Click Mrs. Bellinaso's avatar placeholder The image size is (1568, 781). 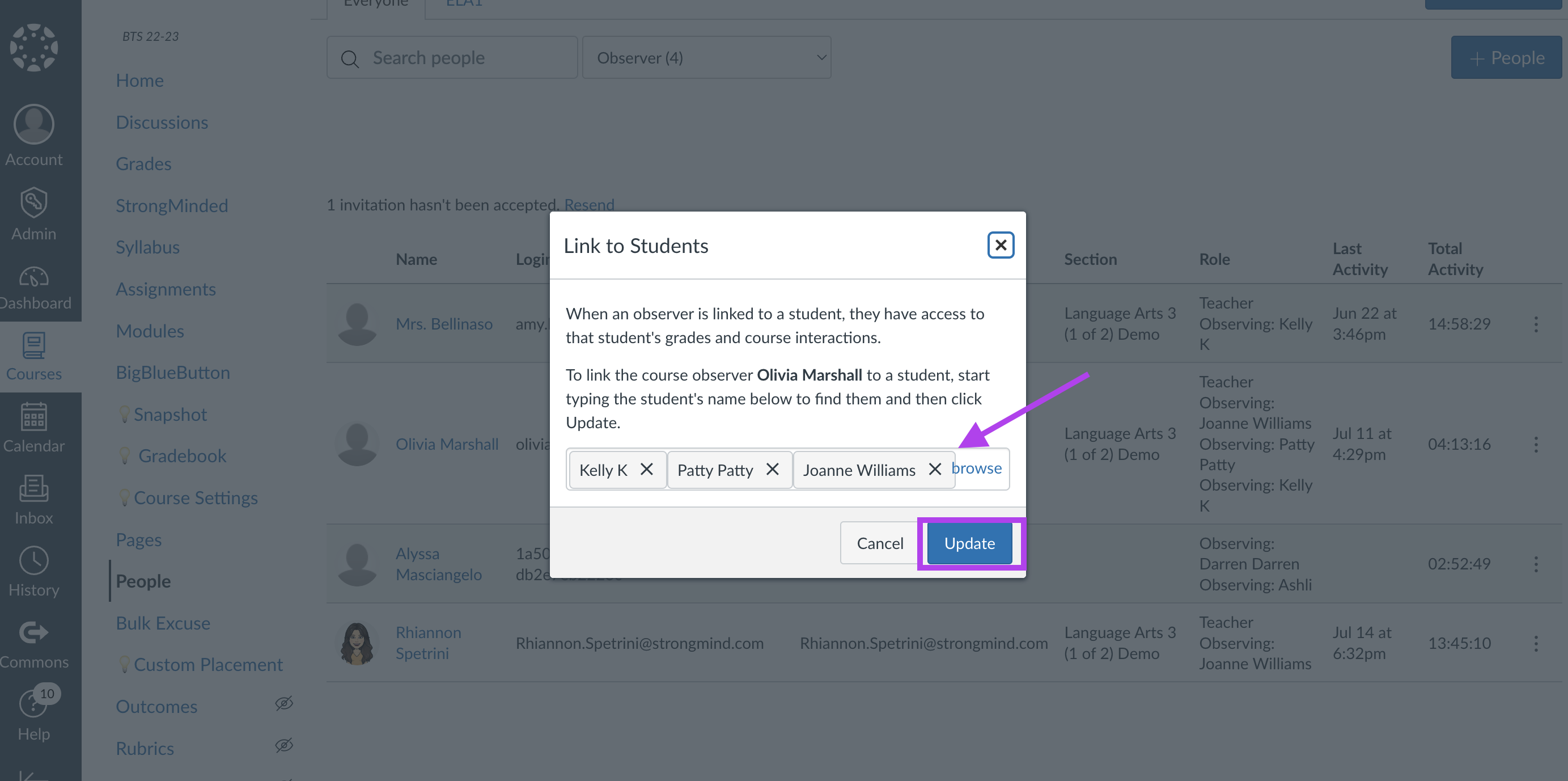click(357, 324)
